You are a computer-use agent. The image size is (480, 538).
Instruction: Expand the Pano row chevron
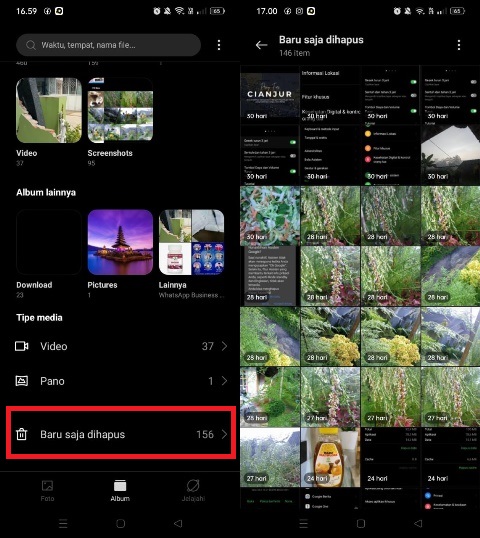point(224,381)
